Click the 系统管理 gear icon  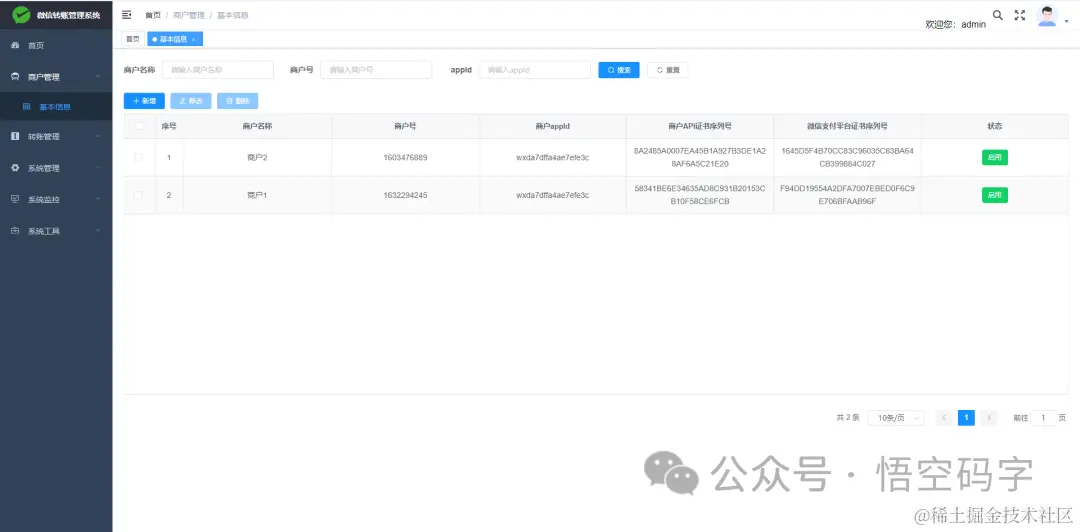tap(15, 168)
